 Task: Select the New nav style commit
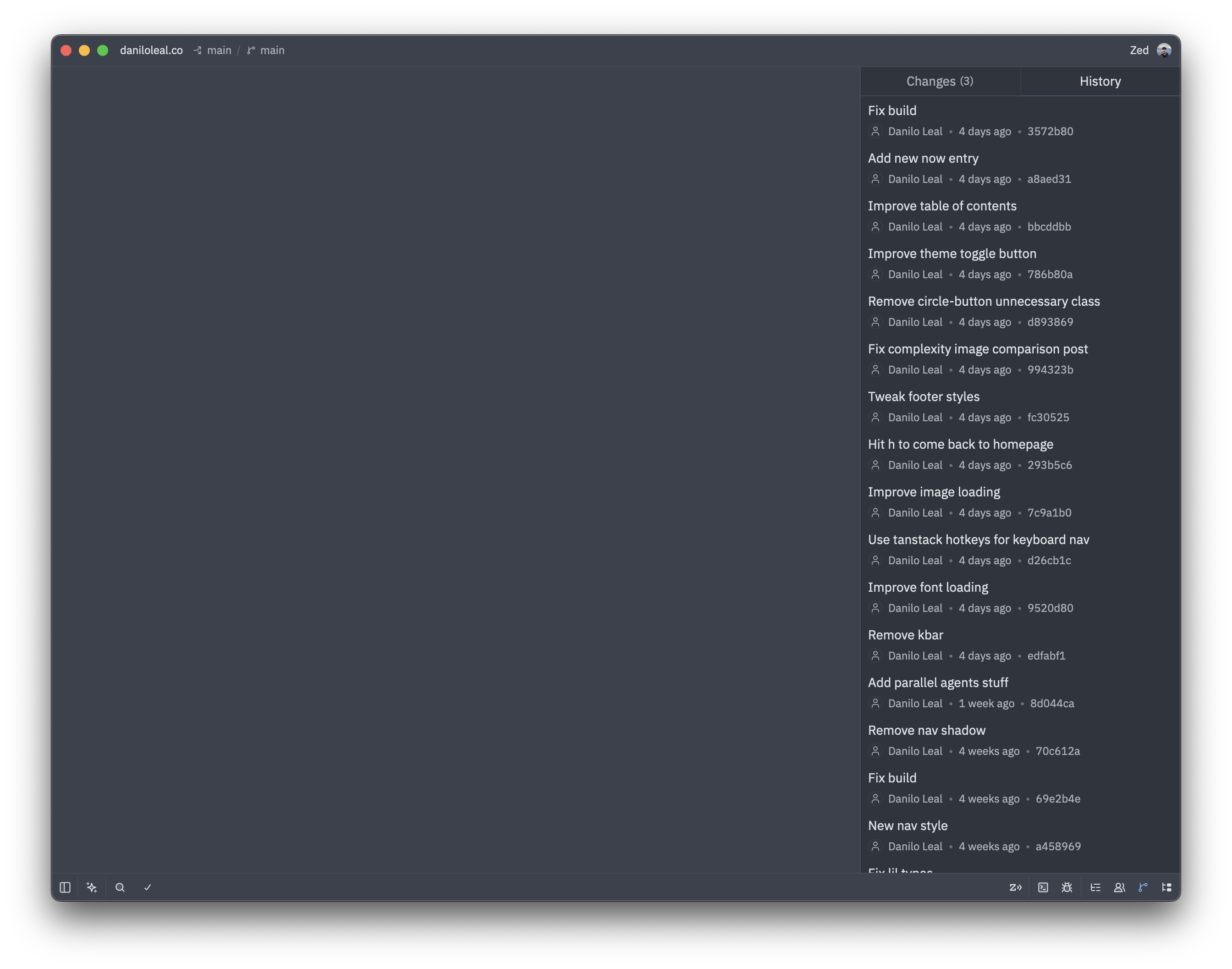pyautogui.click(x=1020, y=835)
